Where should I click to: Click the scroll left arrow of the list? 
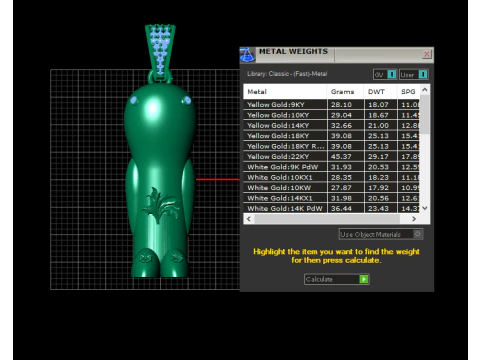[x=249, y=219]
